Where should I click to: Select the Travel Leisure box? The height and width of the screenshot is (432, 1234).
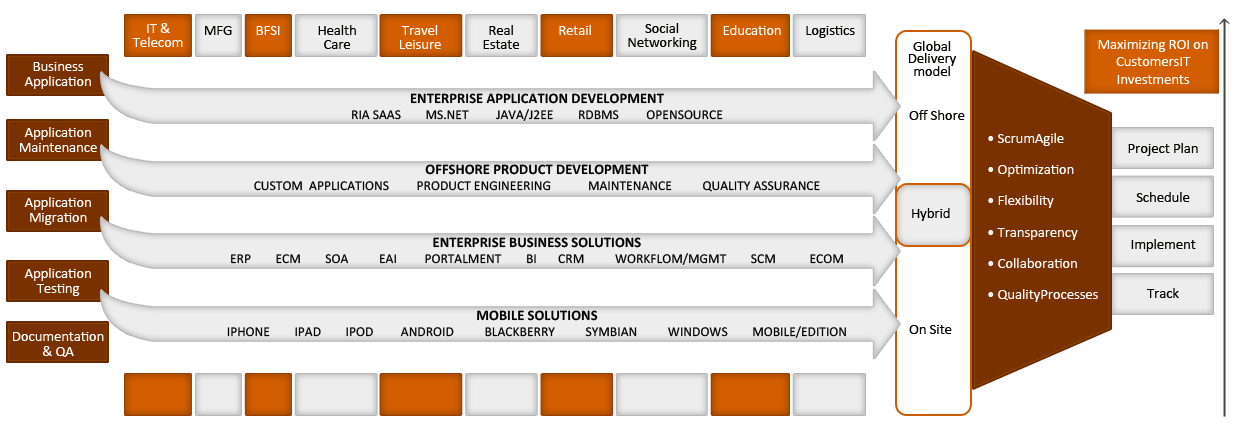420,36
